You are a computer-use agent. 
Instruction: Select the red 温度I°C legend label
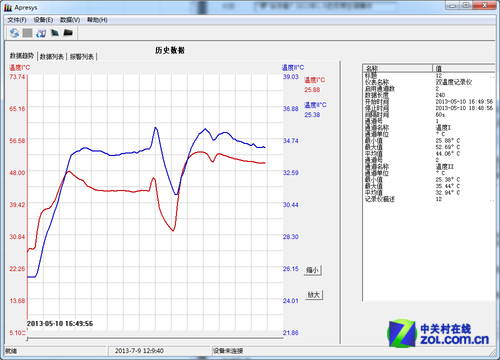[314, 80]
